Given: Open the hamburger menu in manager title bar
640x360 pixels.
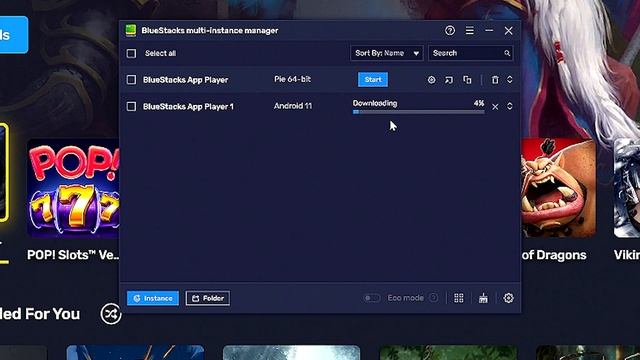Looking at the screenshot, I should pyautogui.click(x=470, y=31).
